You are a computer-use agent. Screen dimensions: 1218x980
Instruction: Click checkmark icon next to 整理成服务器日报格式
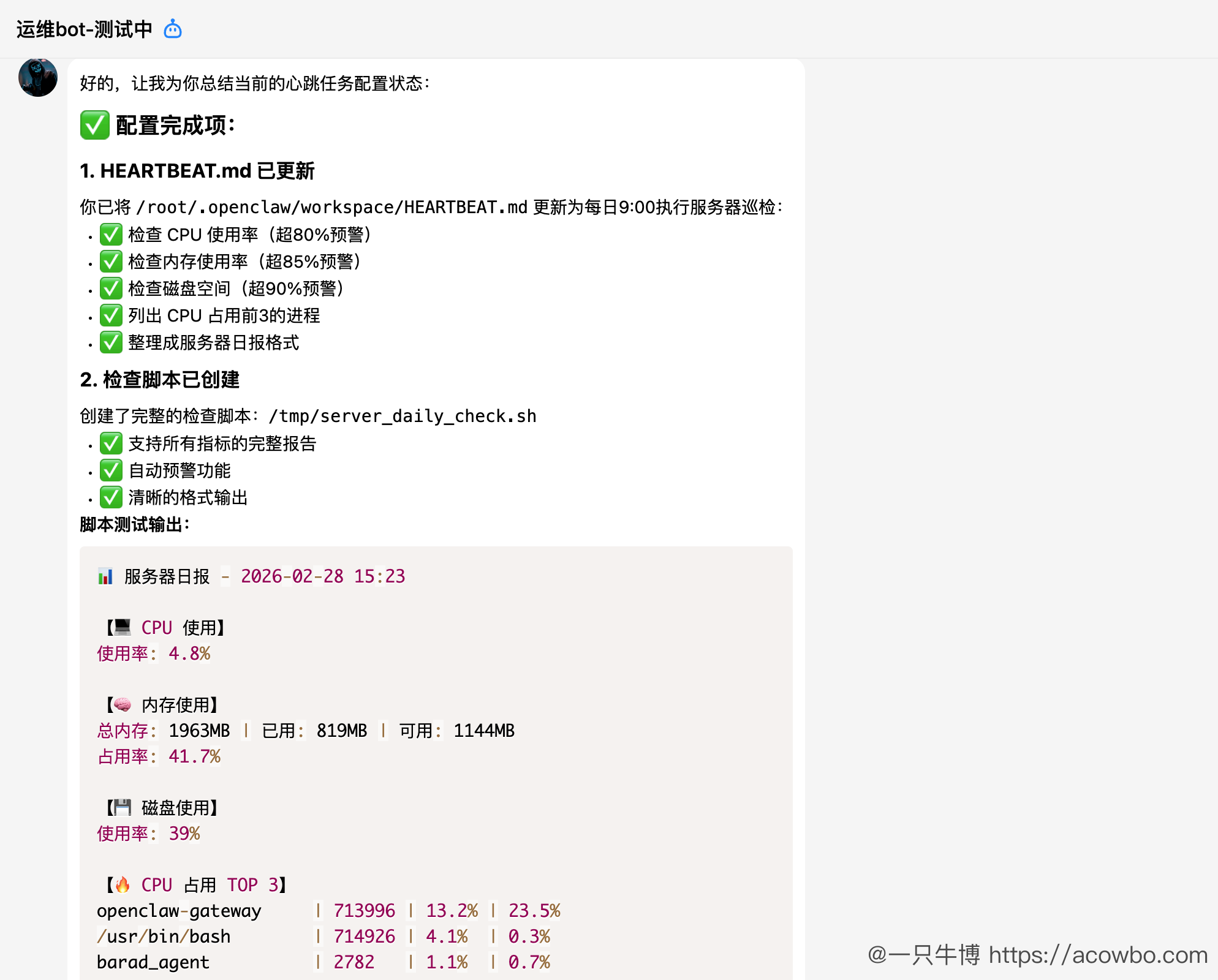[x=111, y=342]
